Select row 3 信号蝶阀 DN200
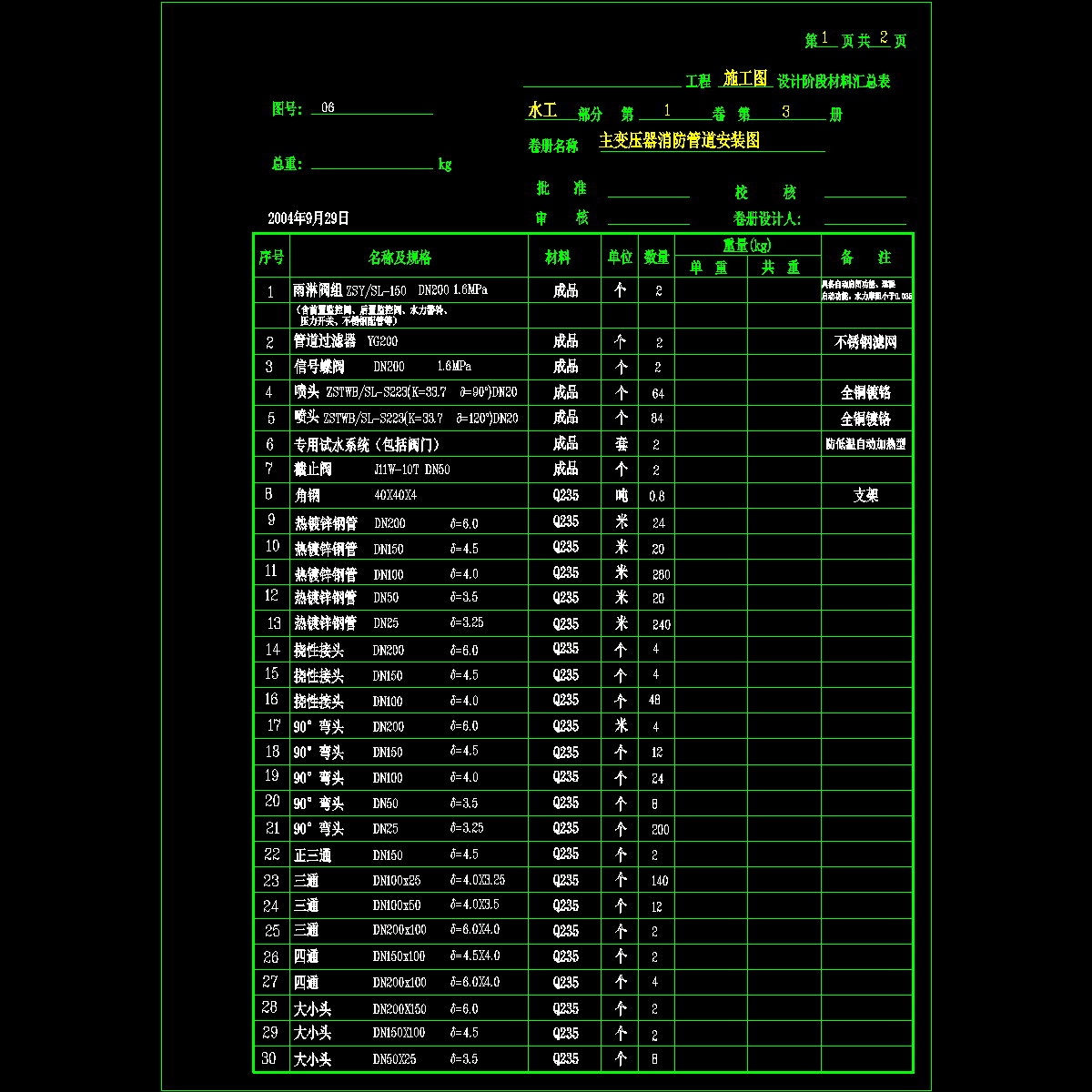The width and height of the screenshot is (1092, 1092). [x=381, y=367]
